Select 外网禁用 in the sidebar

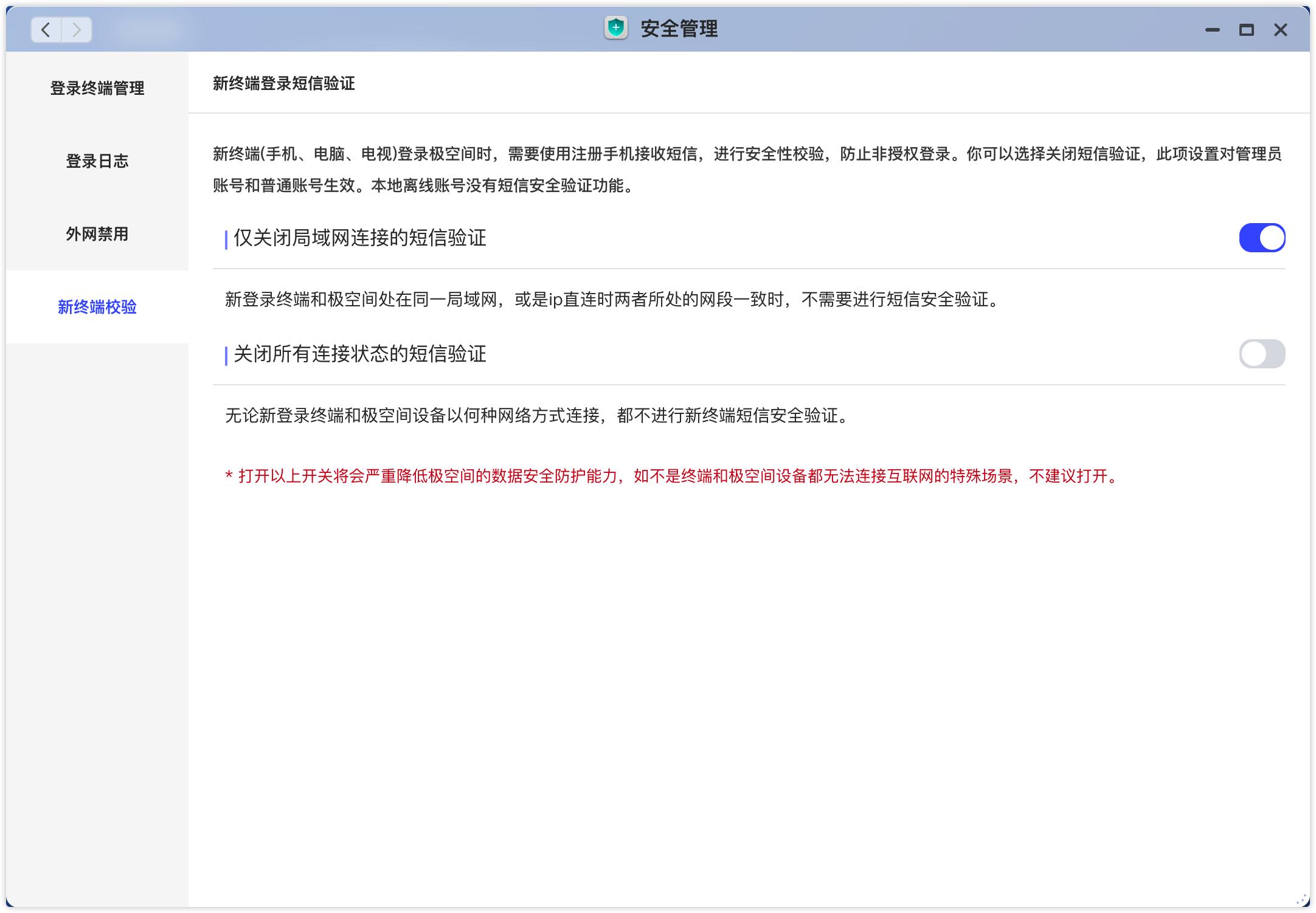point(97,234)
